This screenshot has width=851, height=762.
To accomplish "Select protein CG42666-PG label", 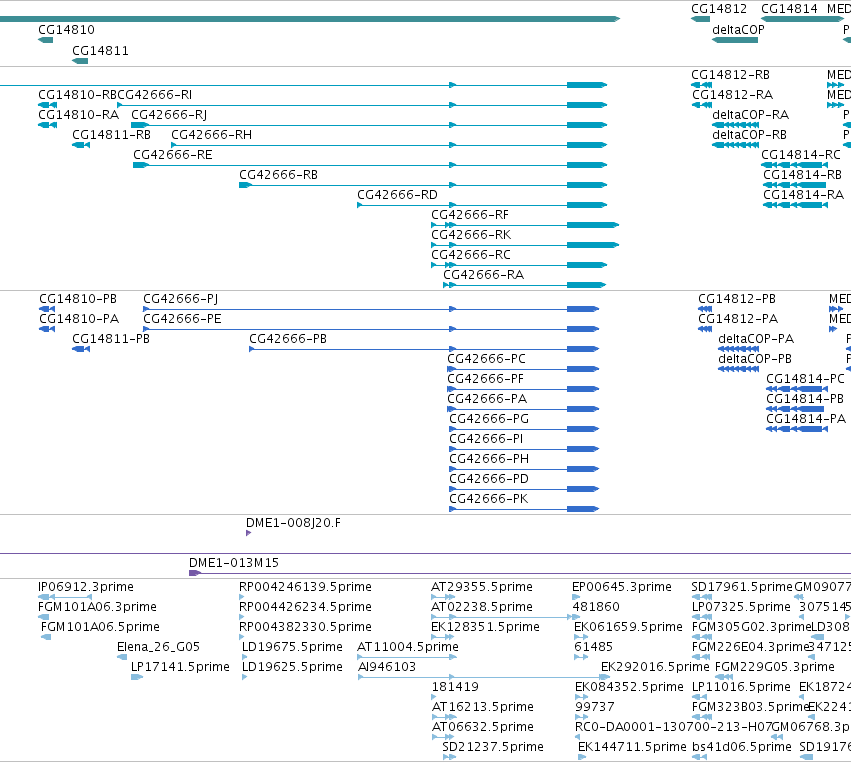I will coord(489,420).
